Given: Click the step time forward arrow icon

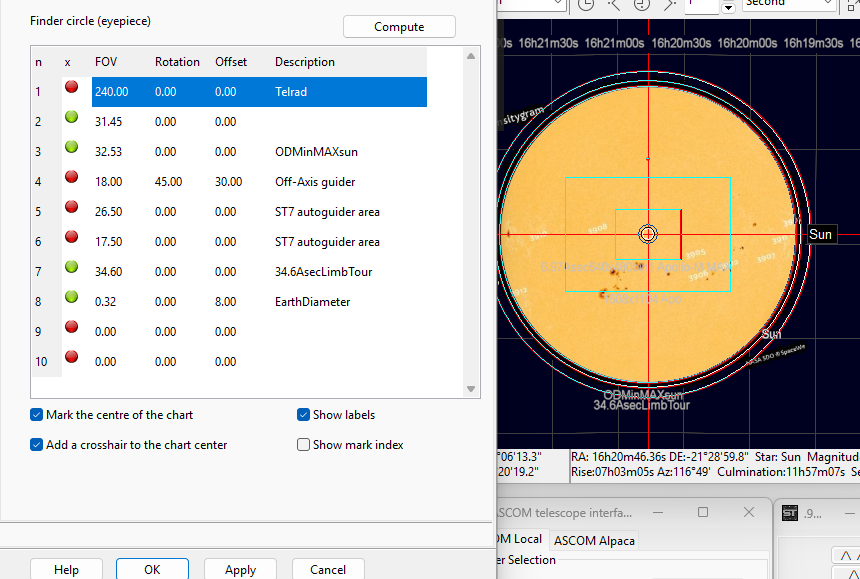Looking at the screenshot, I should click(670, 4).
